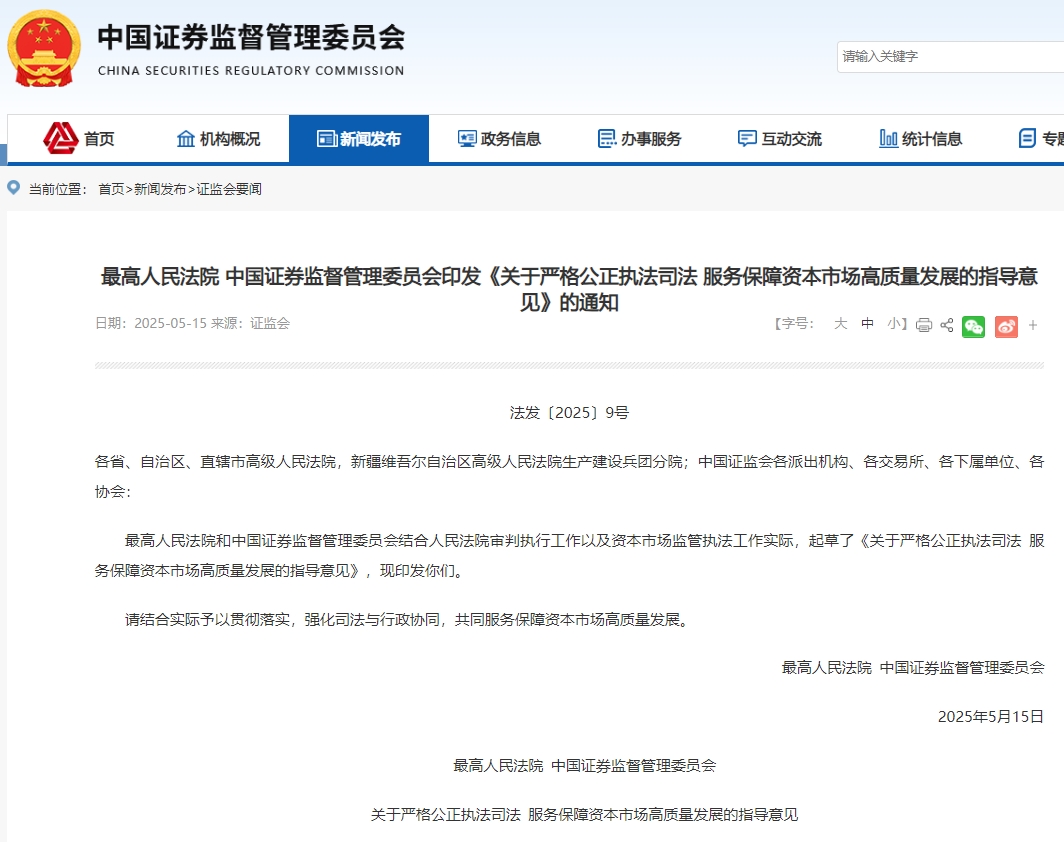The image size is (1064, 842).
Task: Click the CHINA SECURITIES REGULATORY COMMISSION text
Action: click(x=251, y=71)
